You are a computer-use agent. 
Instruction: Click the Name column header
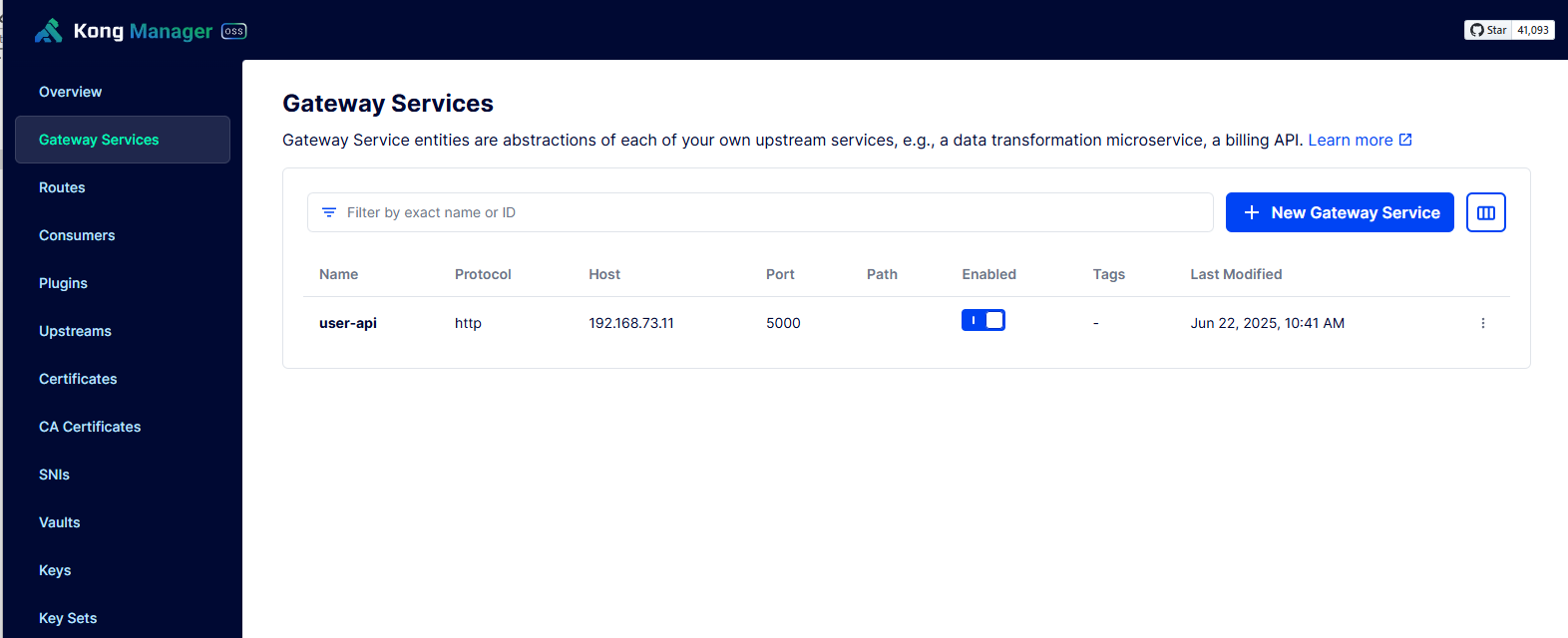tap(338, 274)
